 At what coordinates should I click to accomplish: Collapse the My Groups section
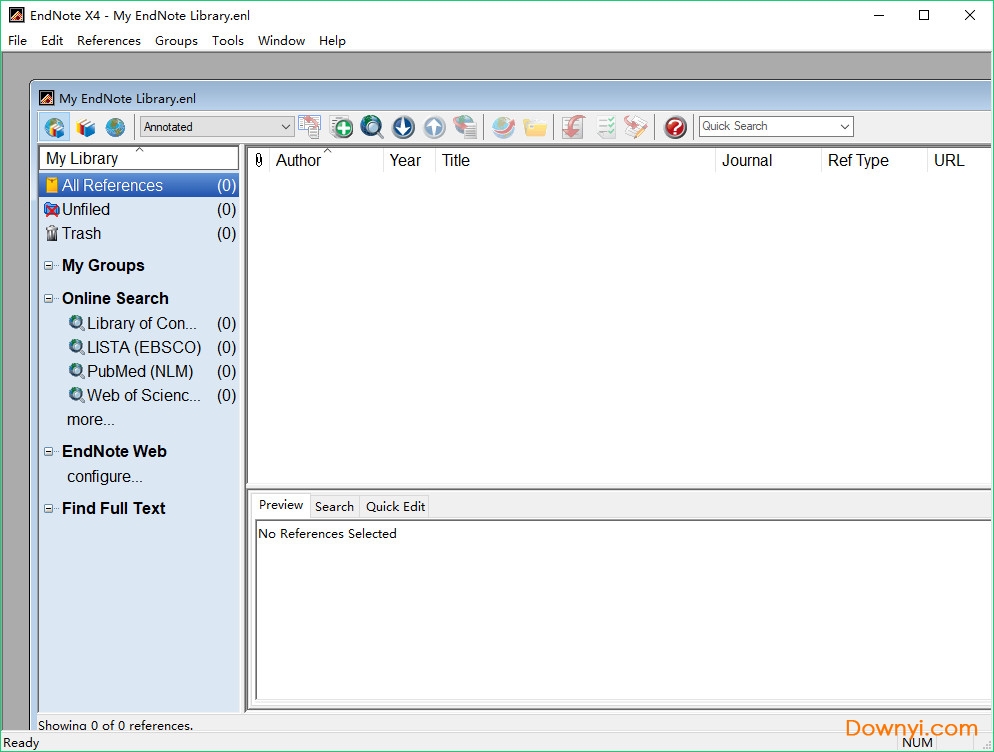tap(48, 265)
